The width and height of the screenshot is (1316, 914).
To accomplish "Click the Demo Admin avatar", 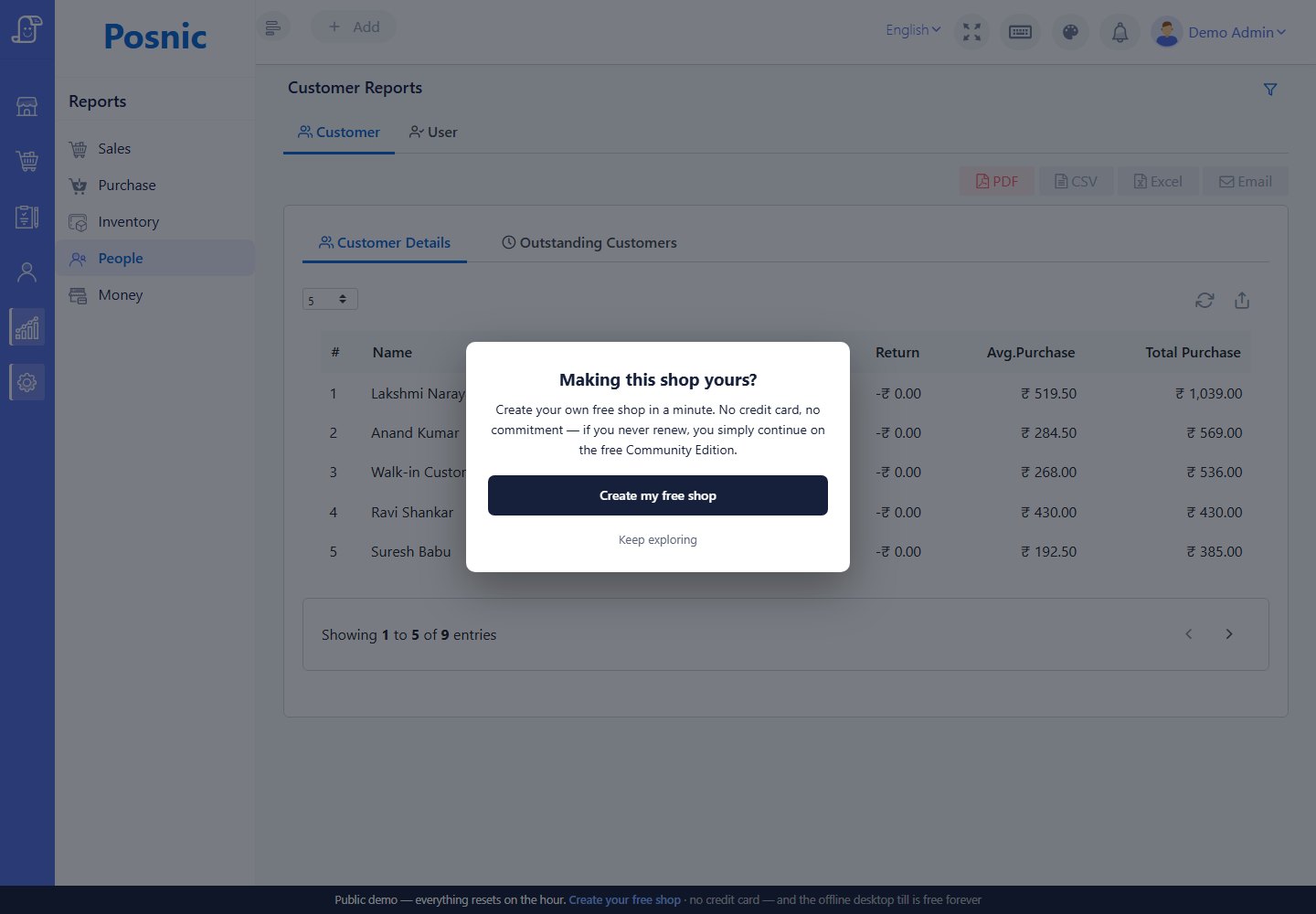I will [x=1167, y=32].
